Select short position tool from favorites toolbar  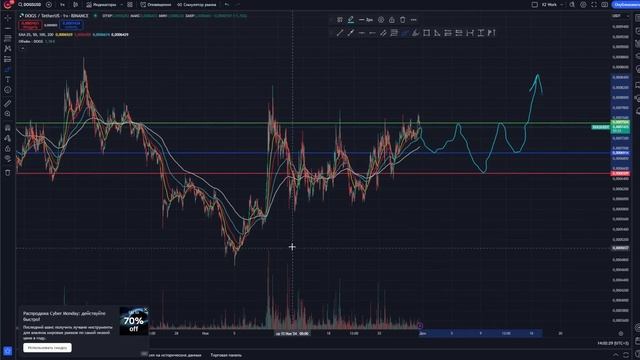[459, 33]
